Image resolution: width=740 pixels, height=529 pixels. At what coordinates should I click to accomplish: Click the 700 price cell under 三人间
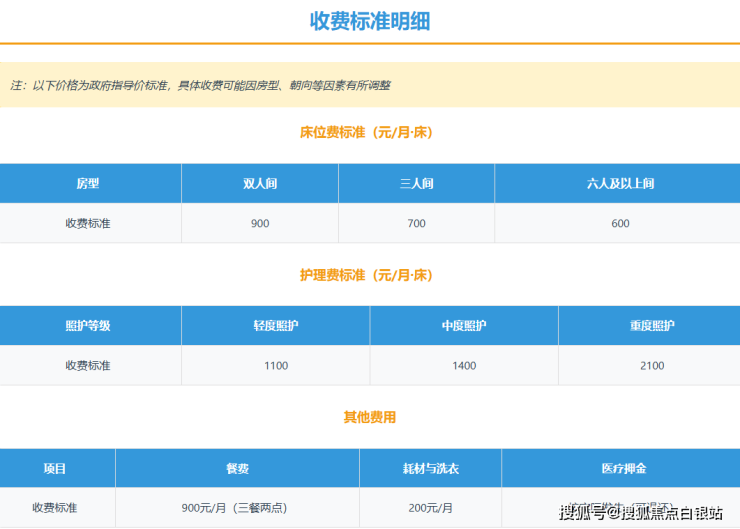pyautogui.click(x=416, y=223)
